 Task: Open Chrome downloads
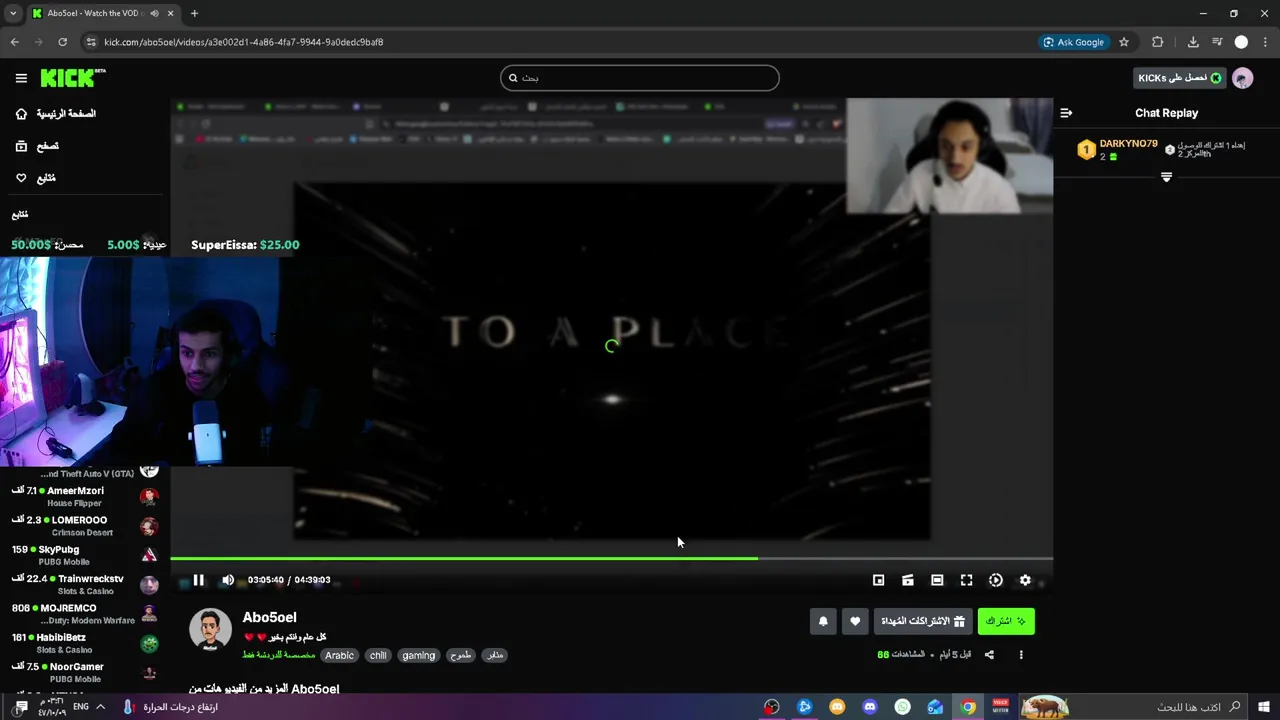pos(1193,42)
